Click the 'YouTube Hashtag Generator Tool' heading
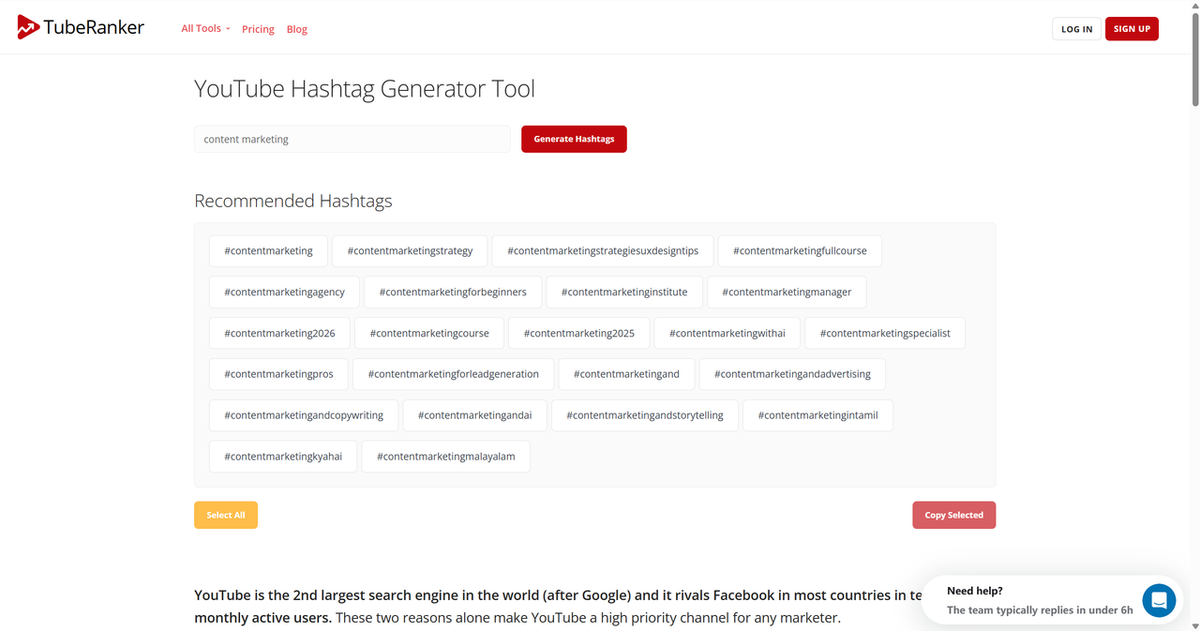The width and height of the screenshot is (1200, 631). pos(364,89)
